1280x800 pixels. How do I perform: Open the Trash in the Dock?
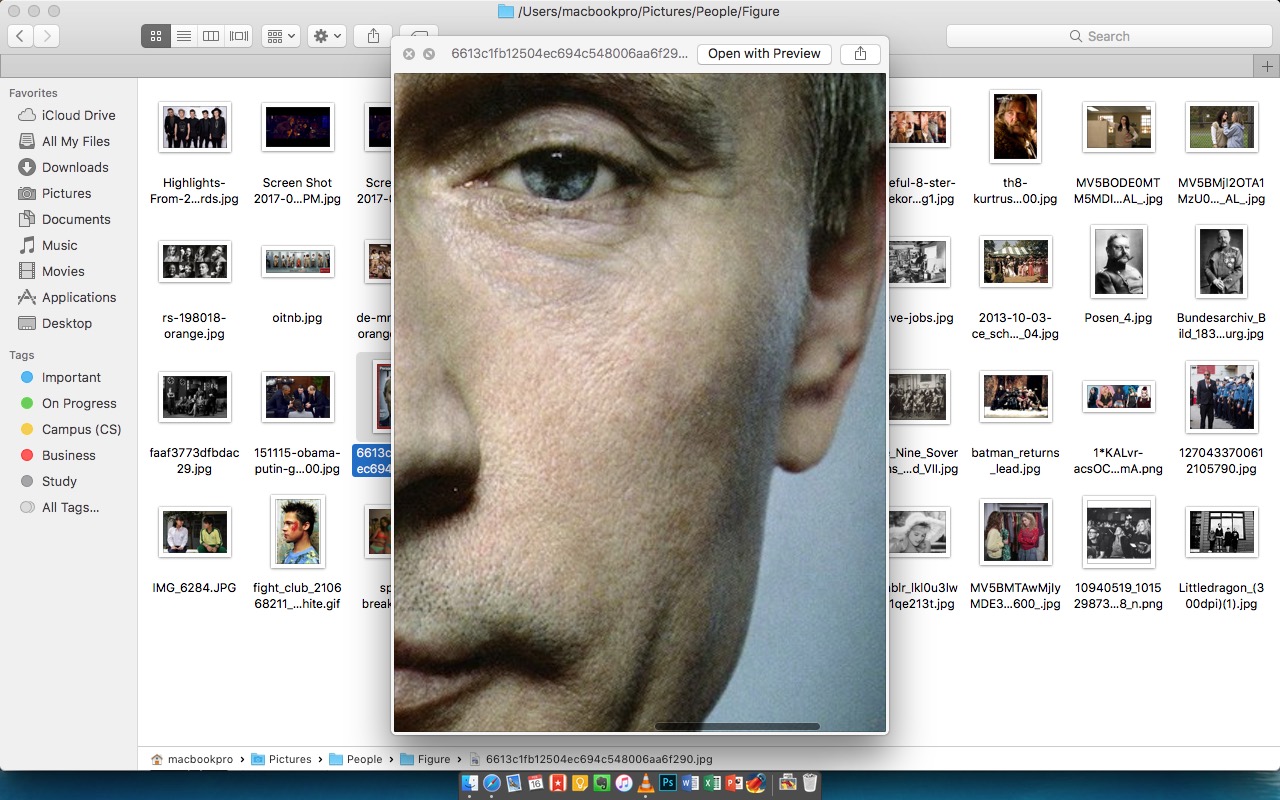point(810,784)
